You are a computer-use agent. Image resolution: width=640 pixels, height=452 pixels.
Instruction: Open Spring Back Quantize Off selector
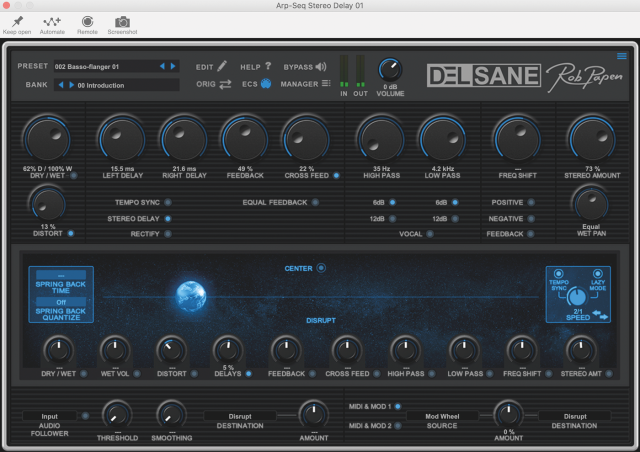[x=61, y=302]
